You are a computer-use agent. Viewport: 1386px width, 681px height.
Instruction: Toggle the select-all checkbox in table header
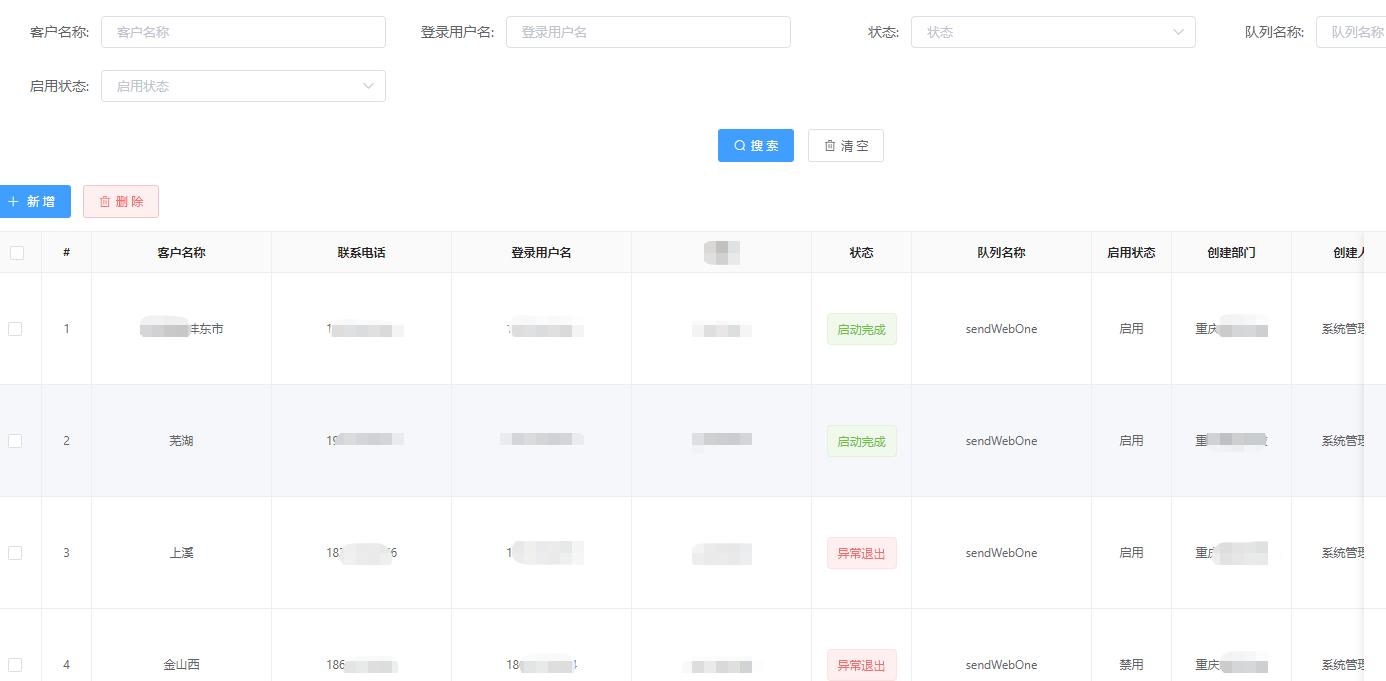pyautogui.click(x=17, y=253)
